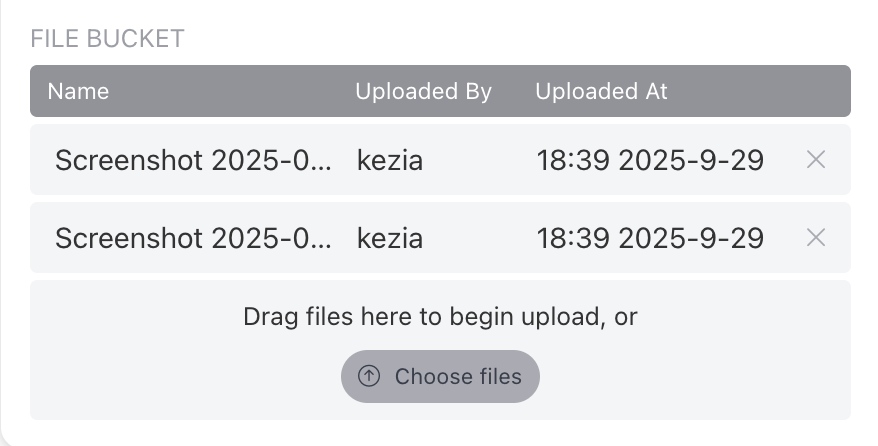Delete the bottom Screenshot file using X
Screen dimensions: 878x446
tap(815, 237)
